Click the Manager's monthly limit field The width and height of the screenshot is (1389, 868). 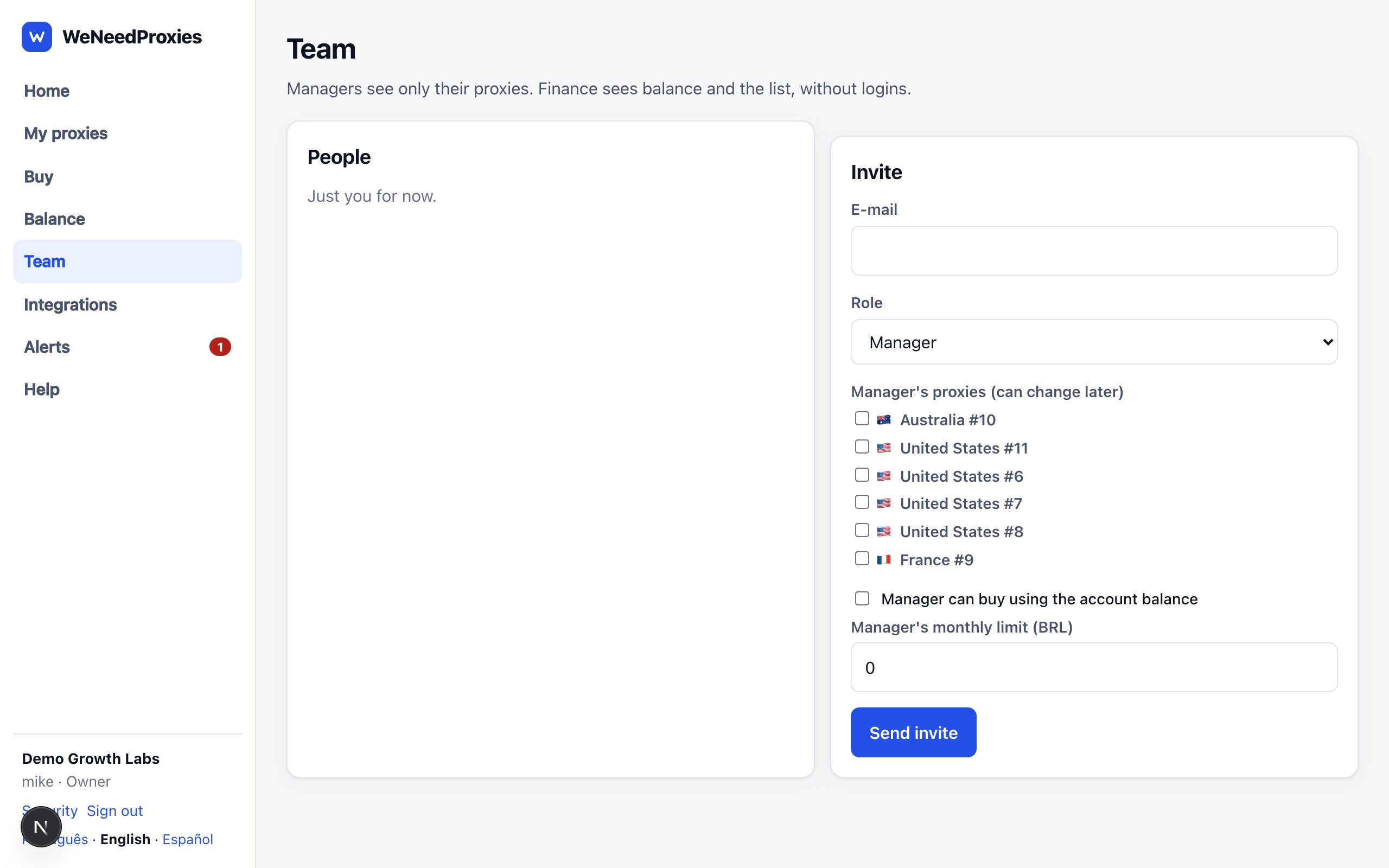click(x=1093, y=668)
